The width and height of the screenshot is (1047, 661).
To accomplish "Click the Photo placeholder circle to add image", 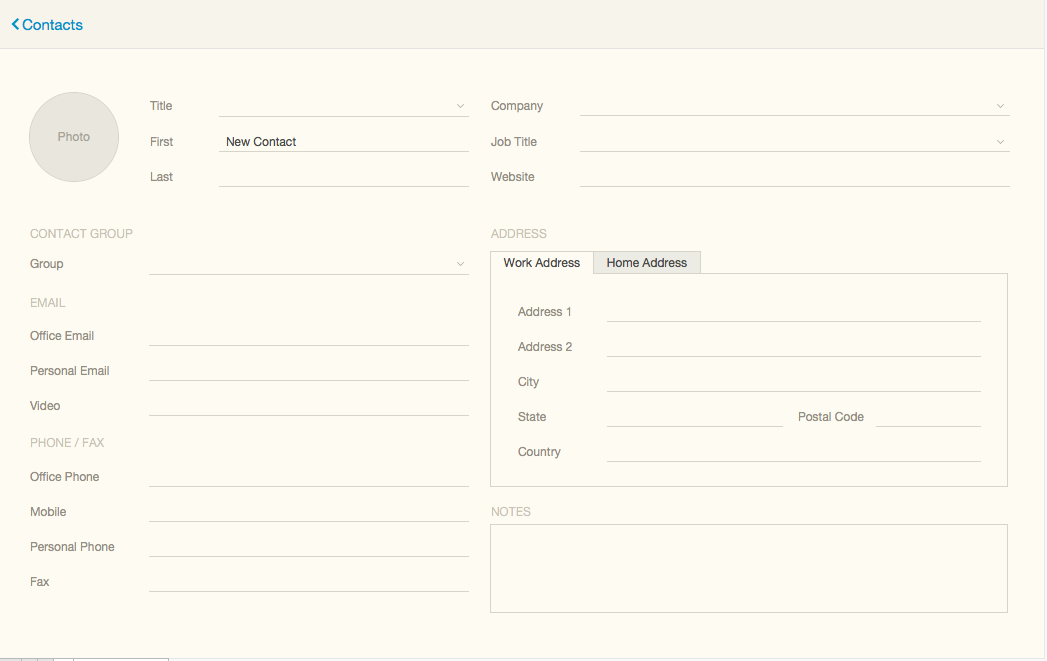I will [x=73, y=136].
